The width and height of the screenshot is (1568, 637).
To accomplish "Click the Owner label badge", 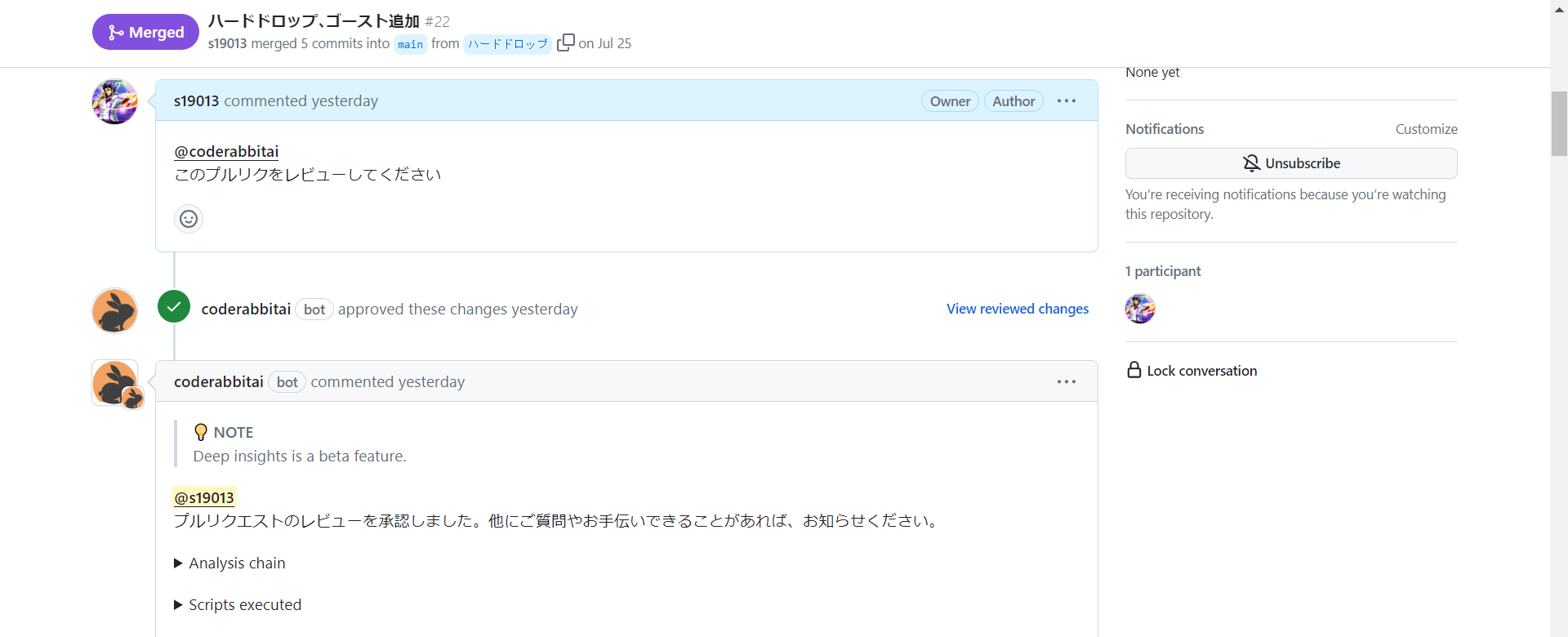I will (x=950, y=101).
